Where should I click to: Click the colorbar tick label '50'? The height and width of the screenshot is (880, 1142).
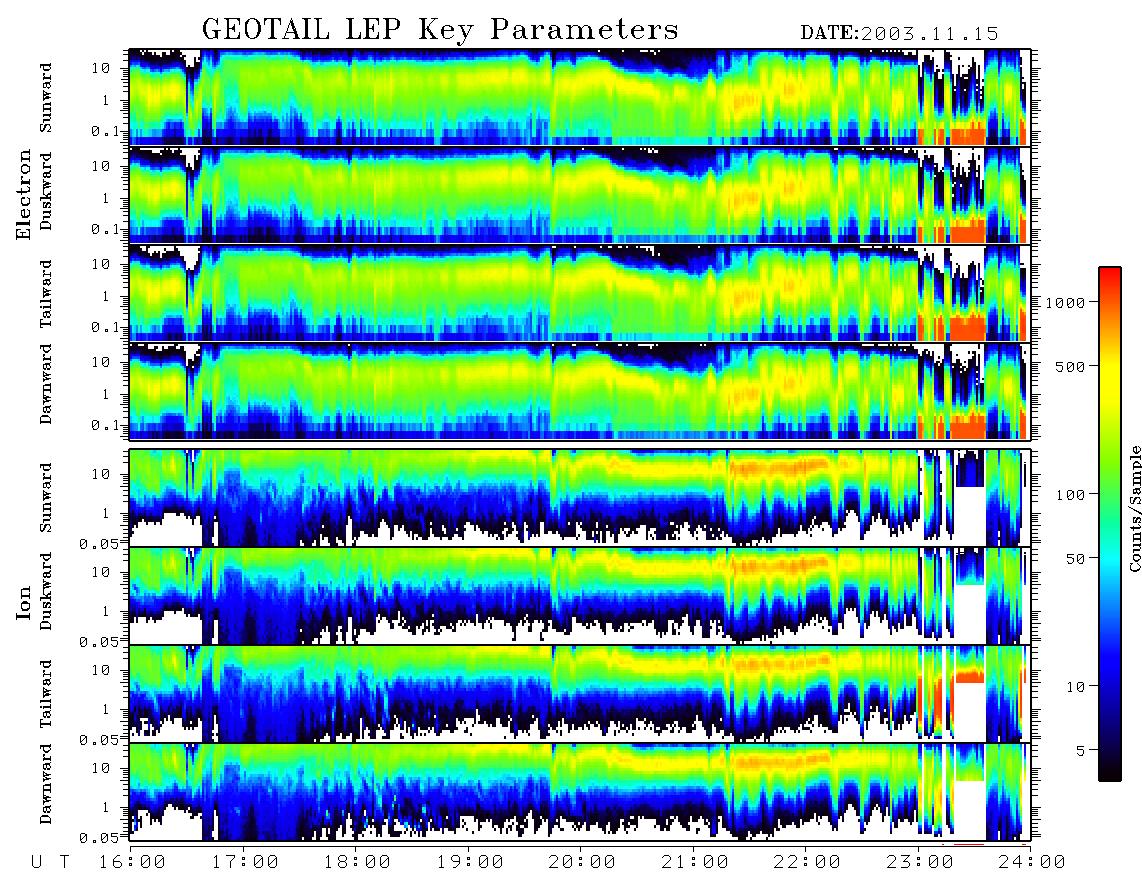click(1075, 559)
